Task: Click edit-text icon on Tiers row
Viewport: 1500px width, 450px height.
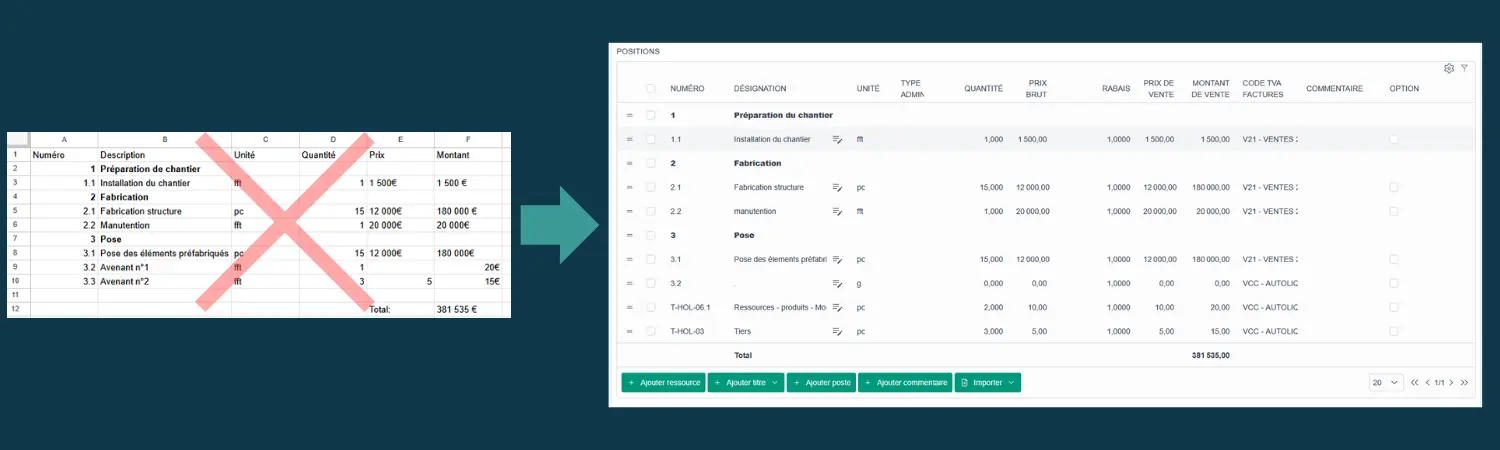Action: point(838,331)
